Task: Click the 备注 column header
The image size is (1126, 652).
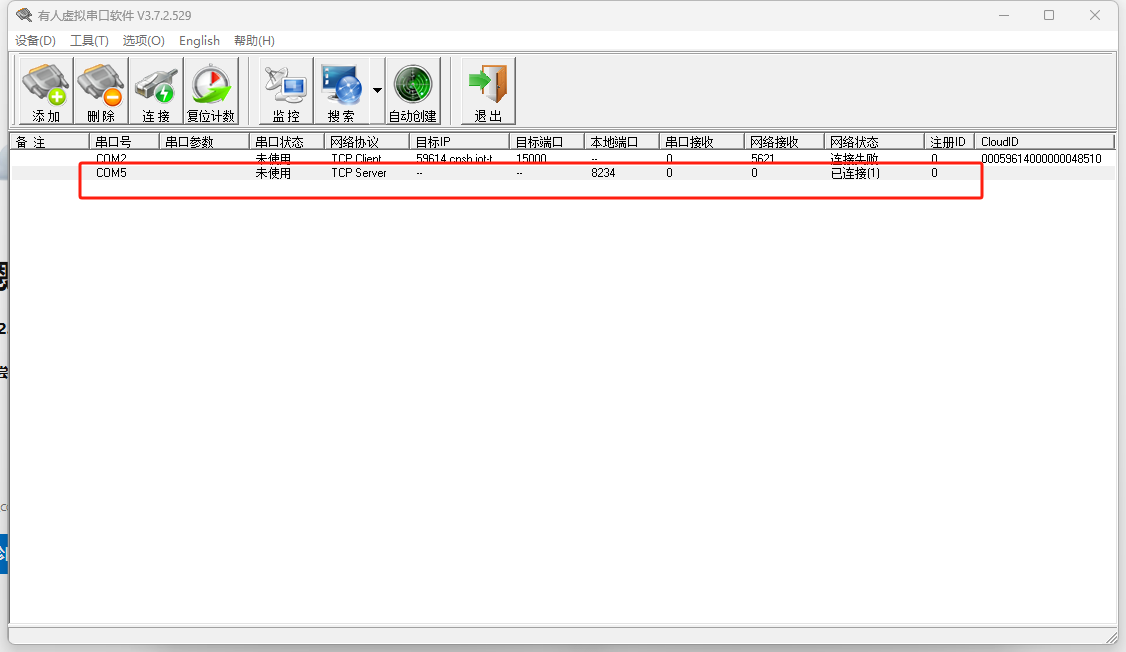Action: tap(50, 141)
